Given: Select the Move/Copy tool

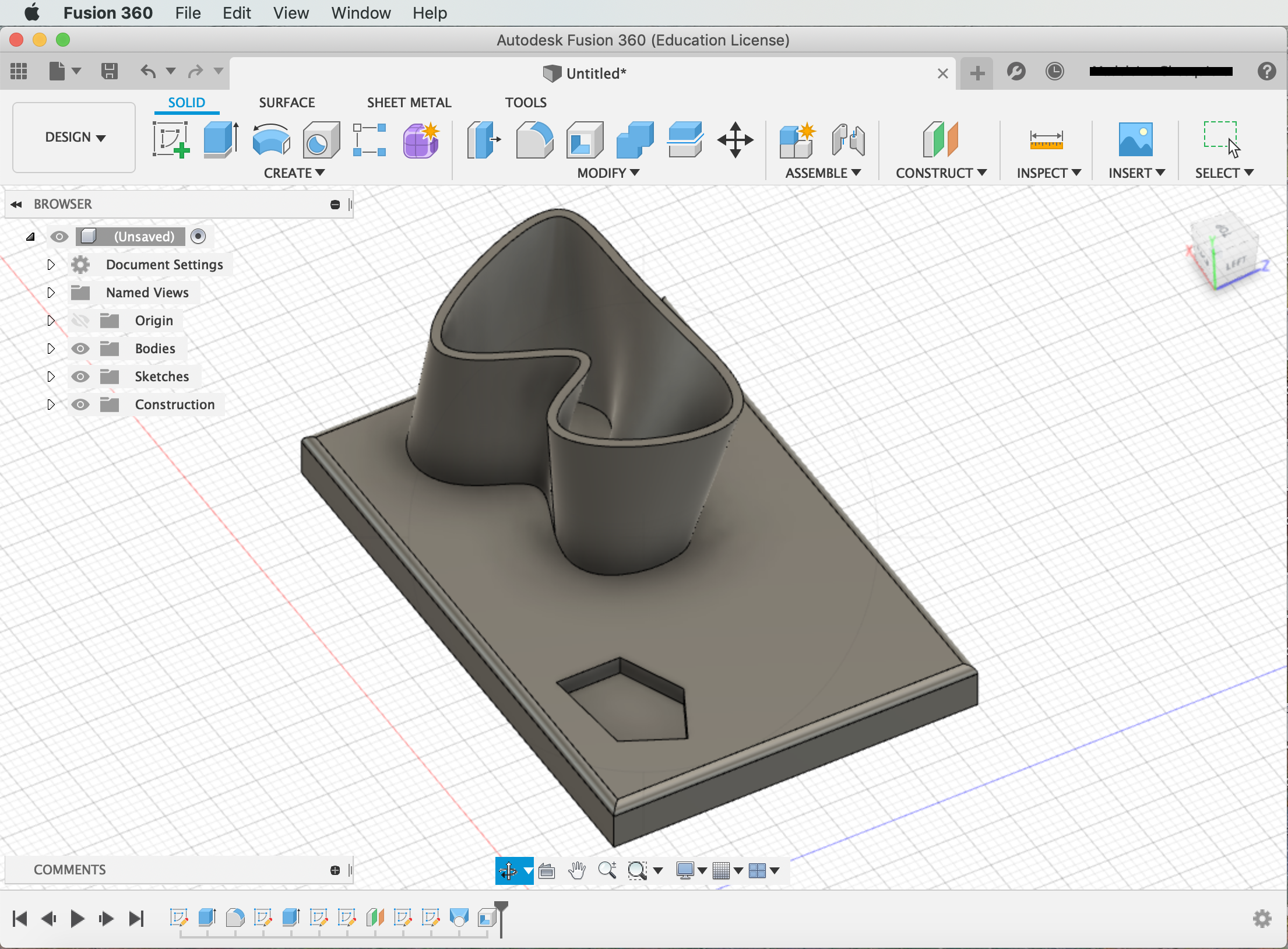Looking at the screenshot, I should 735,139.
